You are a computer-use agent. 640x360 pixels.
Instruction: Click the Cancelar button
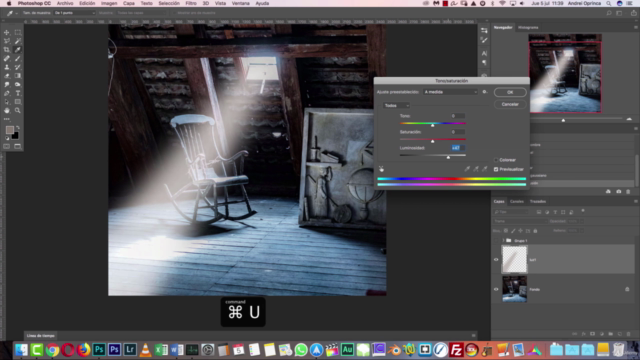510,104
